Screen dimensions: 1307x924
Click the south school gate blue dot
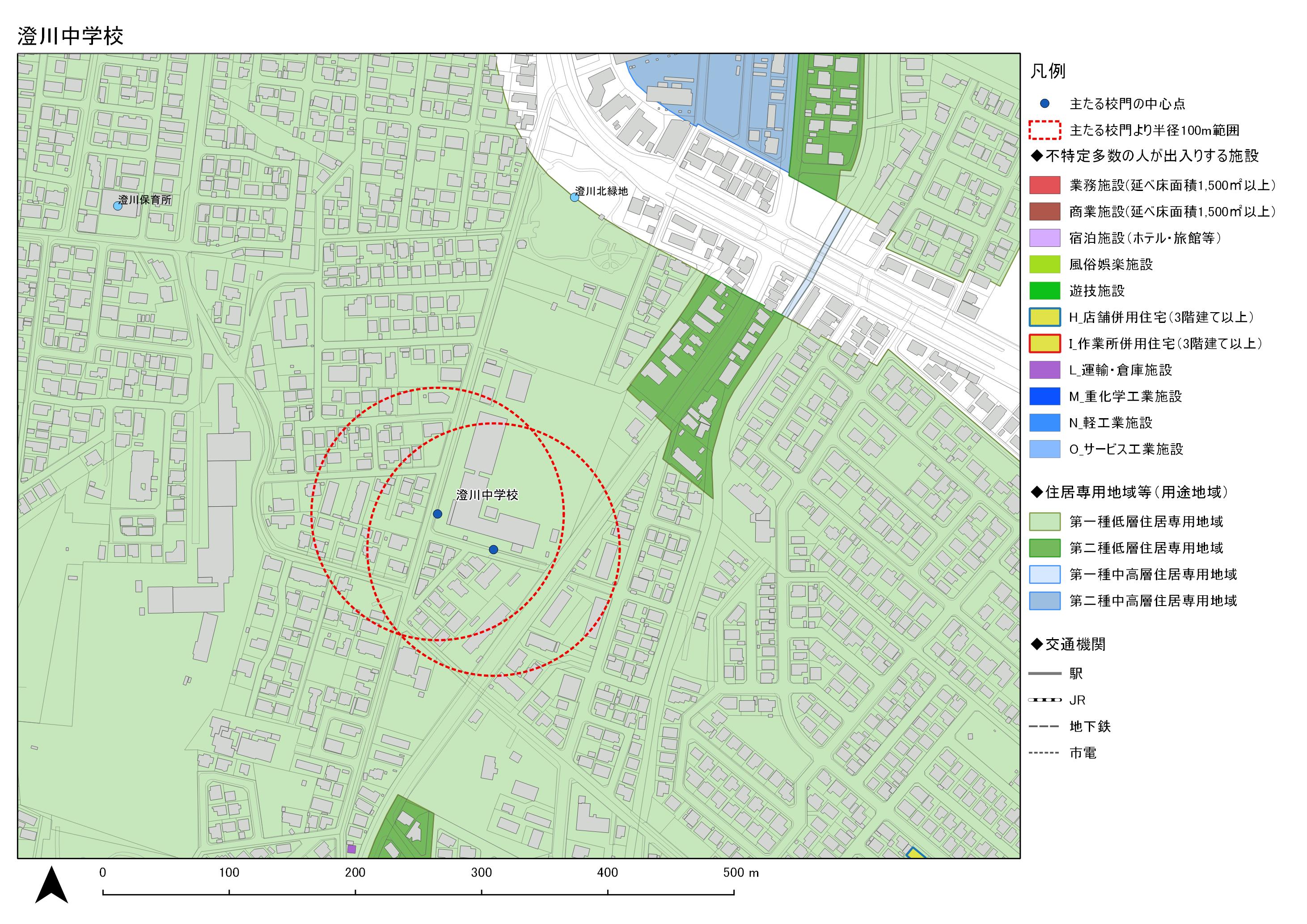tap(494, 549)
